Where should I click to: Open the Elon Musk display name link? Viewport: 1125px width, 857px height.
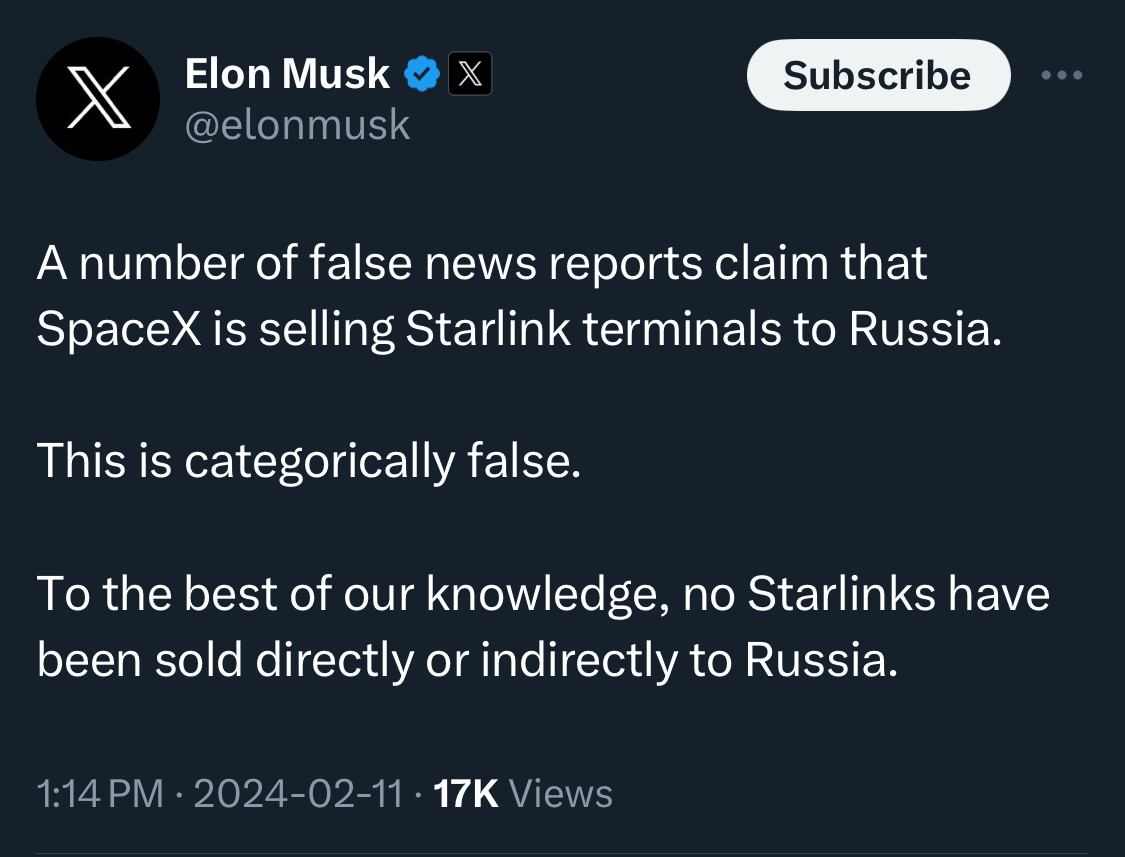pos(287,74)
